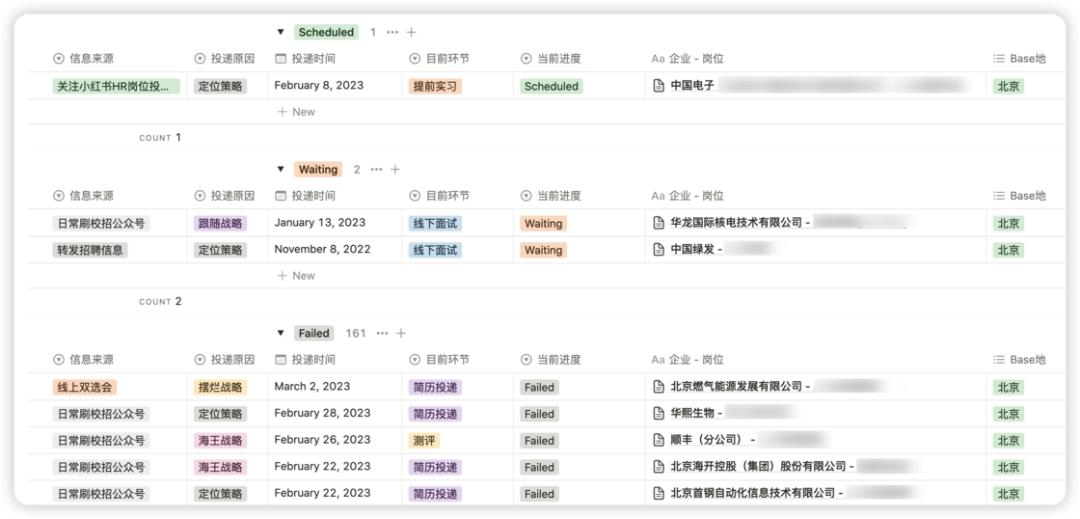Collapse the Failed group triangle

click(280, 333)
